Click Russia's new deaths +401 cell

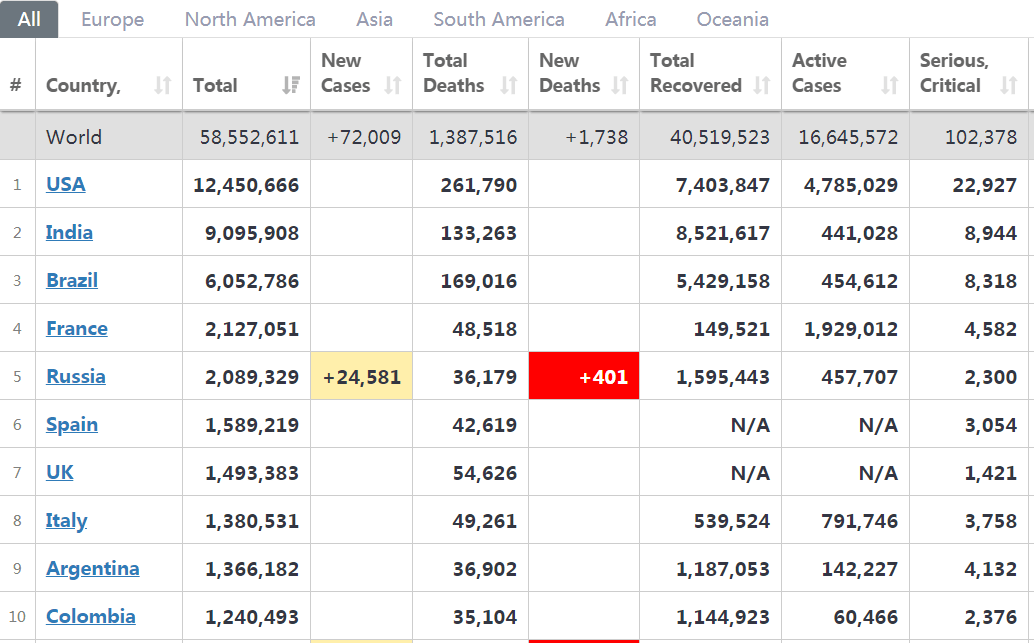point(584,376)
